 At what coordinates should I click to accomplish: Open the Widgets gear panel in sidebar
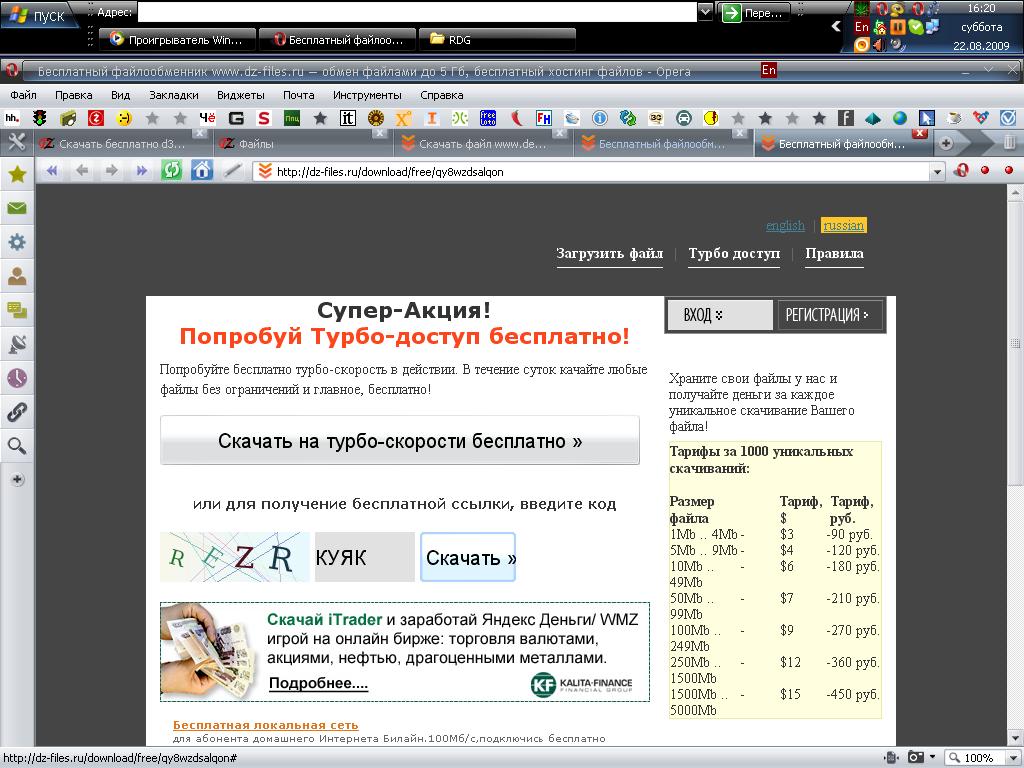pos(17,242)
